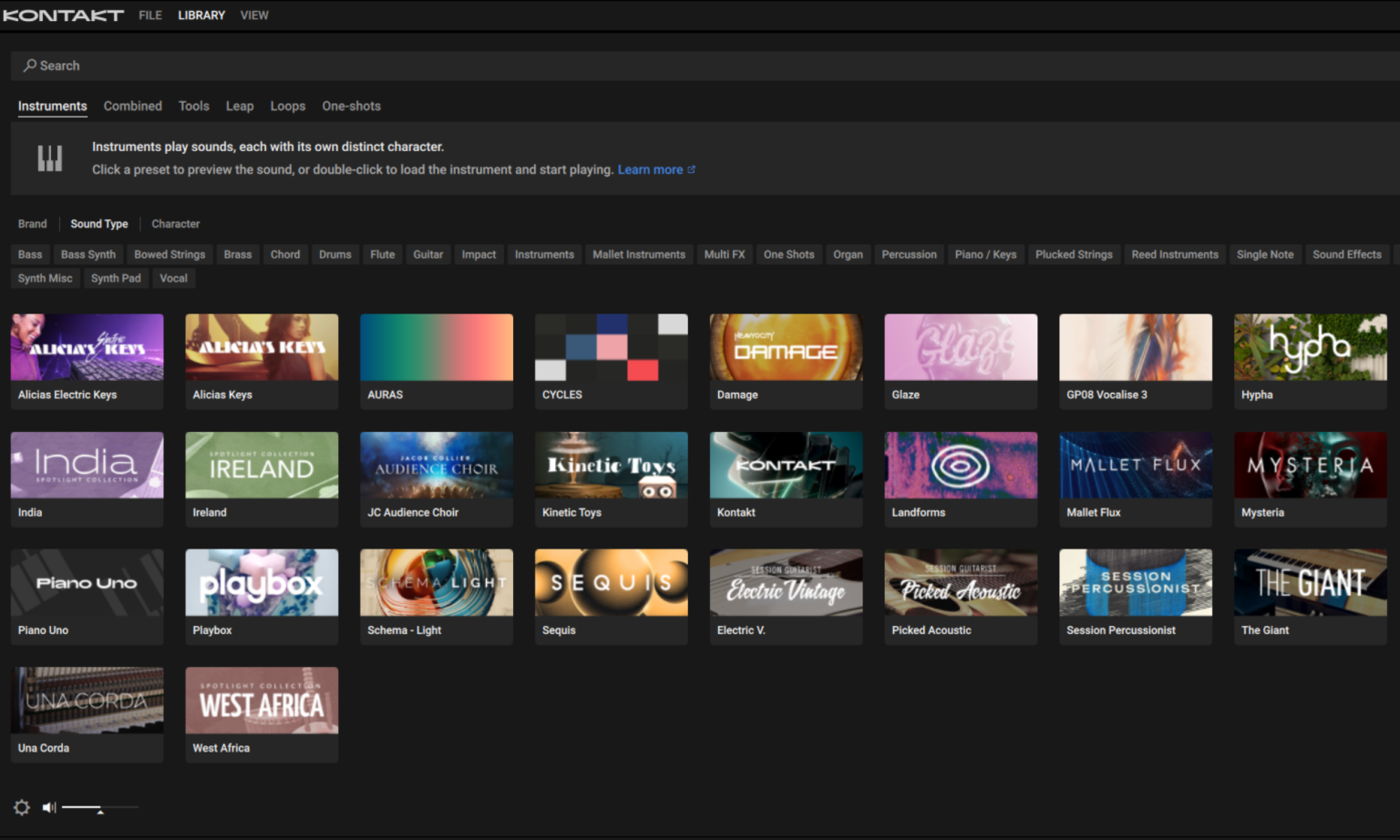This screenshot has width=1400, height=840.
Task: Open the VIEW menu
Action: tap(254, 15)
